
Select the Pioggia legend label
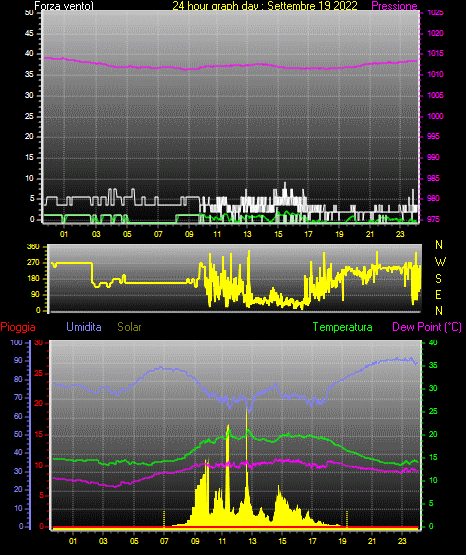[x=18, y=327]
